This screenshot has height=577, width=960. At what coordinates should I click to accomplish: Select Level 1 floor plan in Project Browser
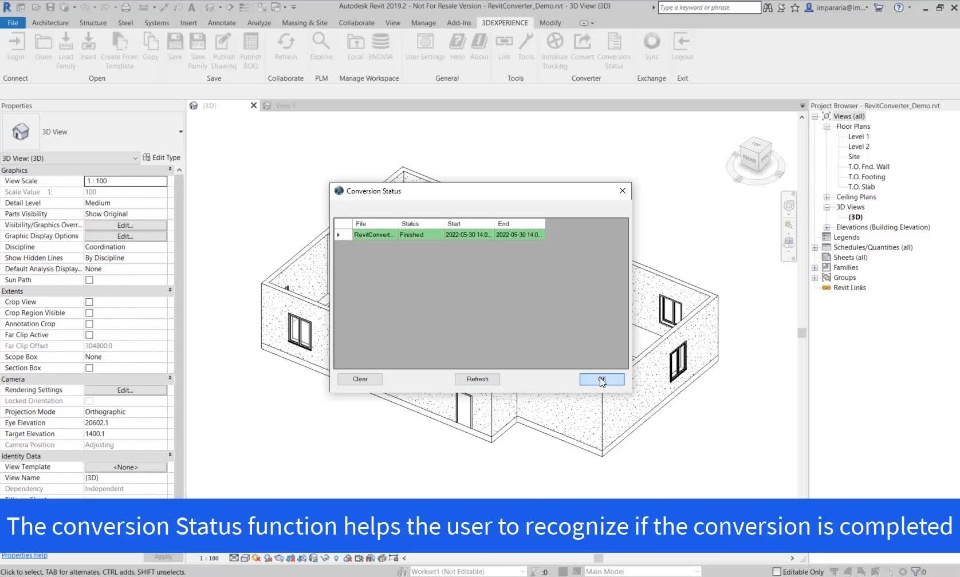click(x=858, y=137)
